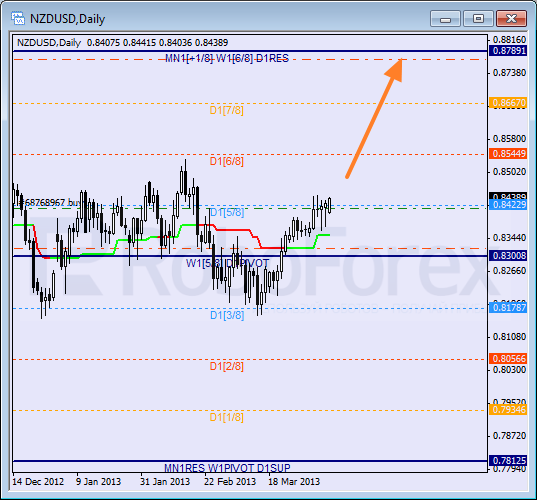Select the 0.87891 price level tag
The width and height of the screenshot is (537, 500).
pos(508,51)
